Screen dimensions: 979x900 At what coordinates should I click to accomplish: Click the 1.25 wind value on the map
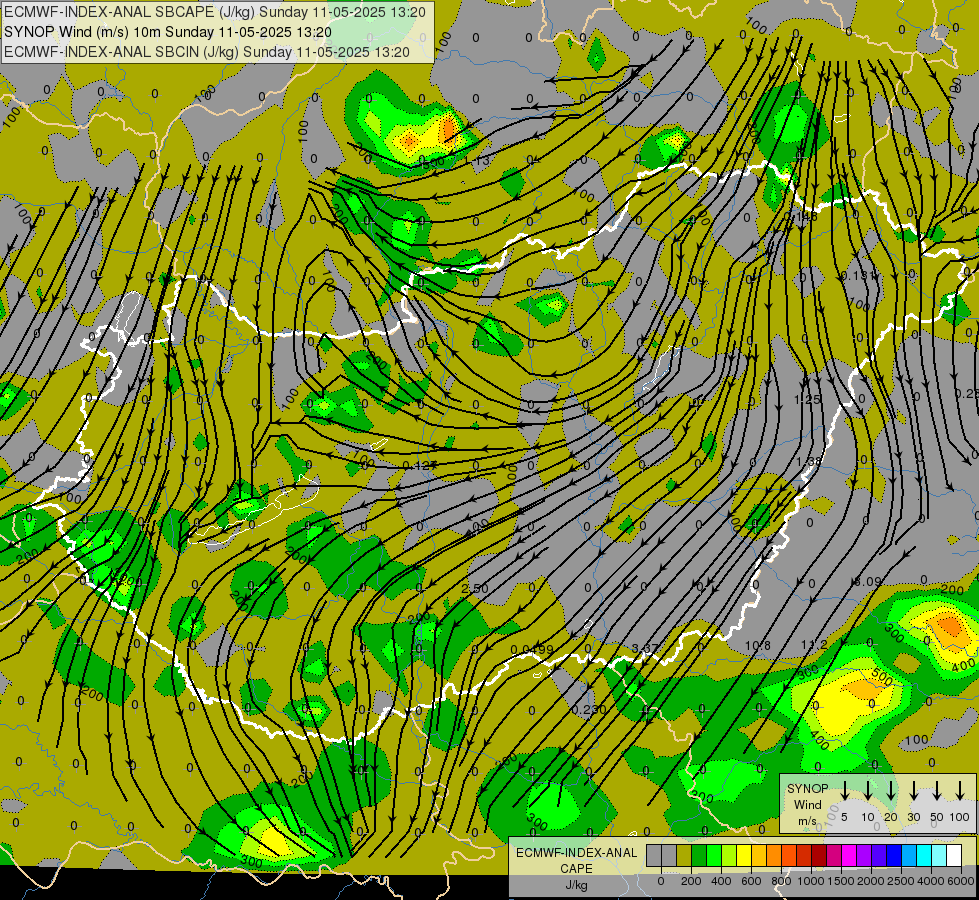(807, 399)
